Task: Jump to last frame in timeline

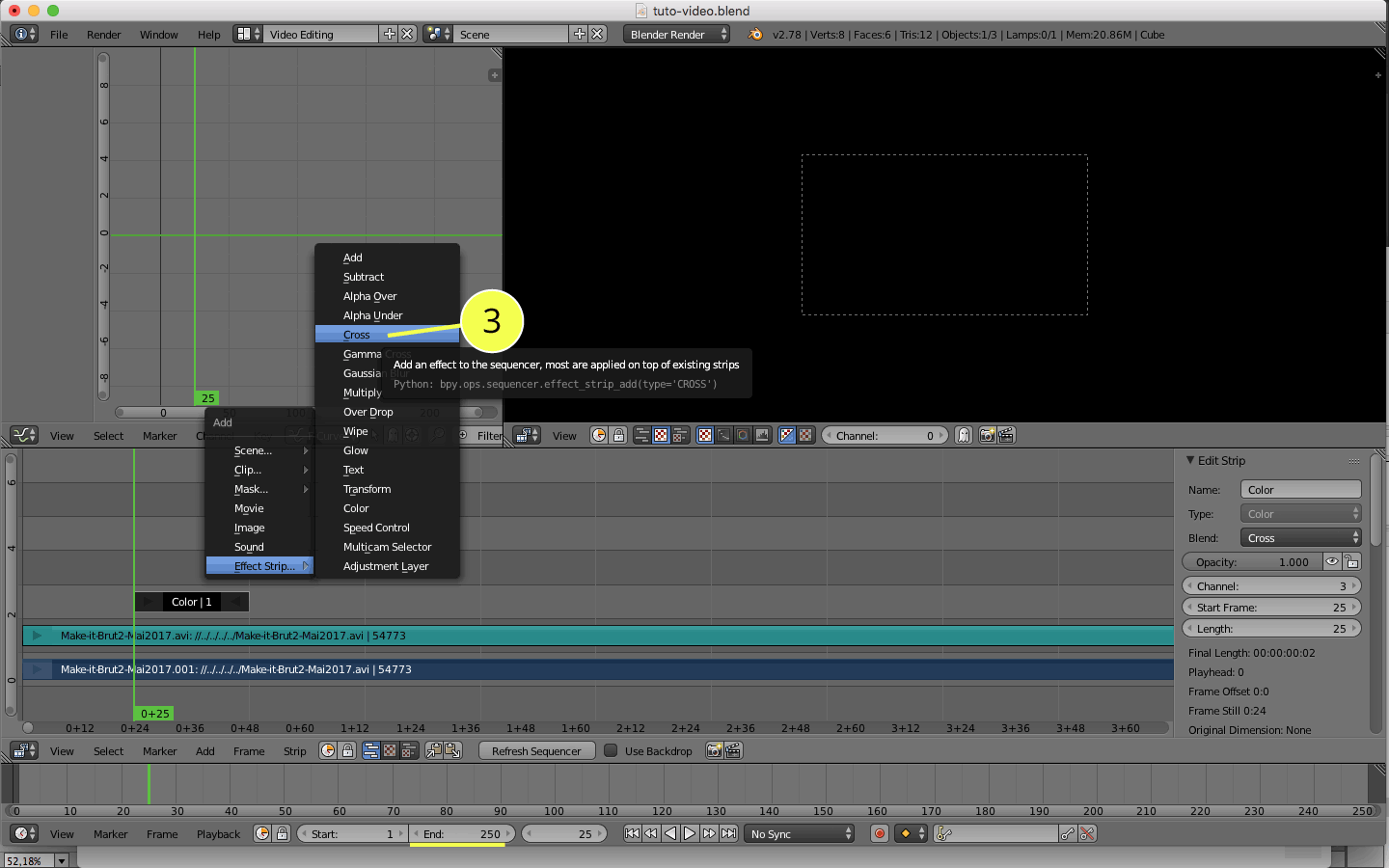Action: [x=729, y=833]
